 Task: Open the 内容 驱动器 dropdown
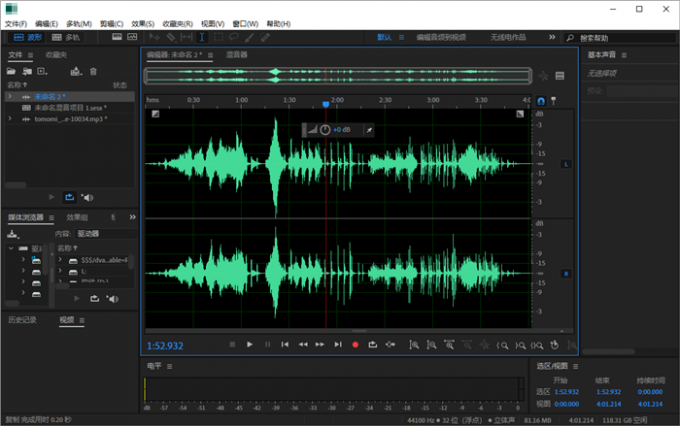[x=105, y=233]
